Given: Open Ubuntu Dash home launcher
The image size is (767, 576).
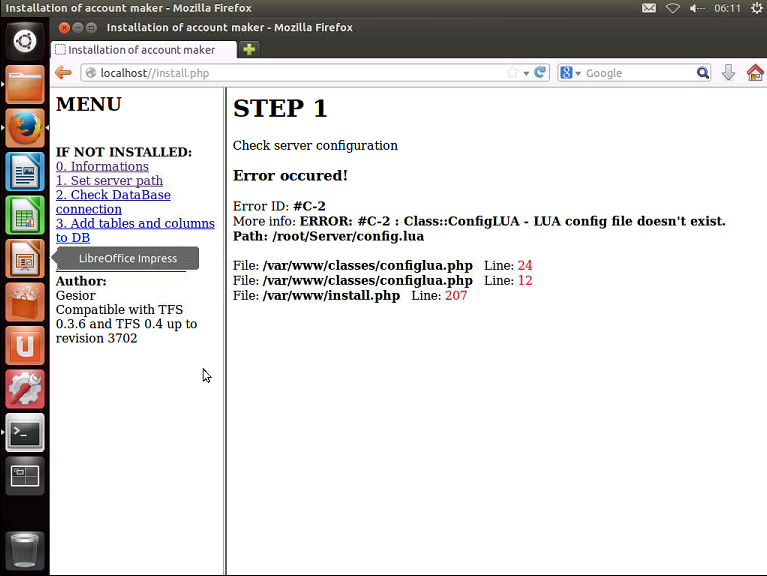Looking at the screenshot, I should tap(25, 41).
